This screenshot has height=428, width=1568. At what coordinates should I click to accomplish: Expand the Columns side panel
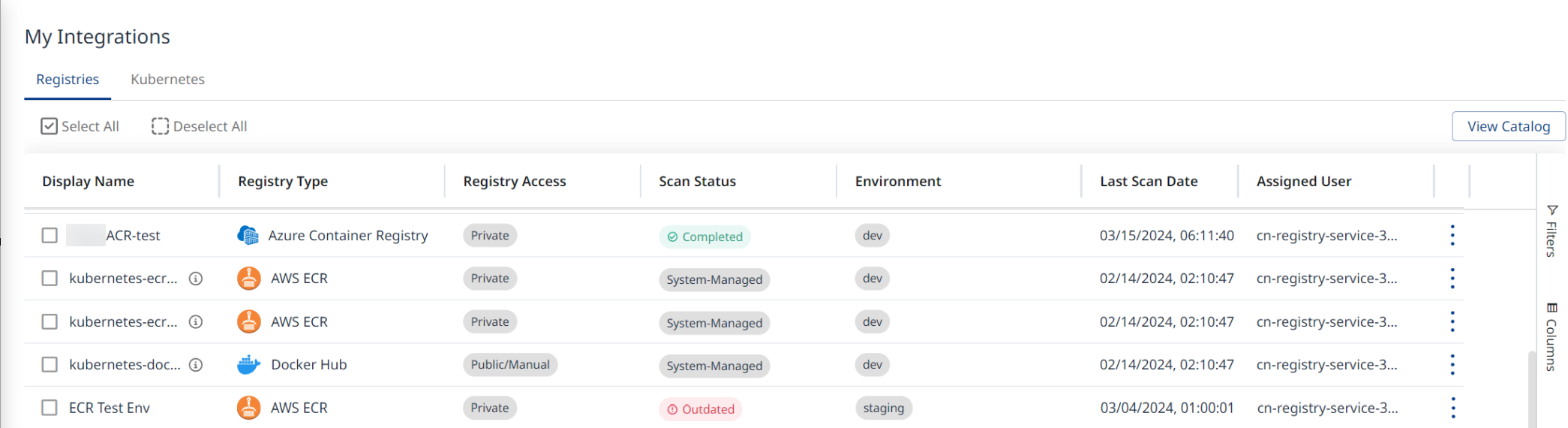(1551, 336)
